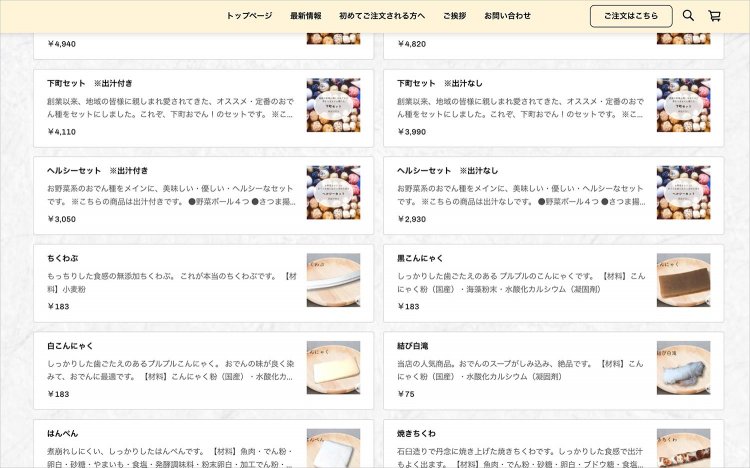
Task: Open お問い合わせ menu item
Action: (x=507, y=16)
